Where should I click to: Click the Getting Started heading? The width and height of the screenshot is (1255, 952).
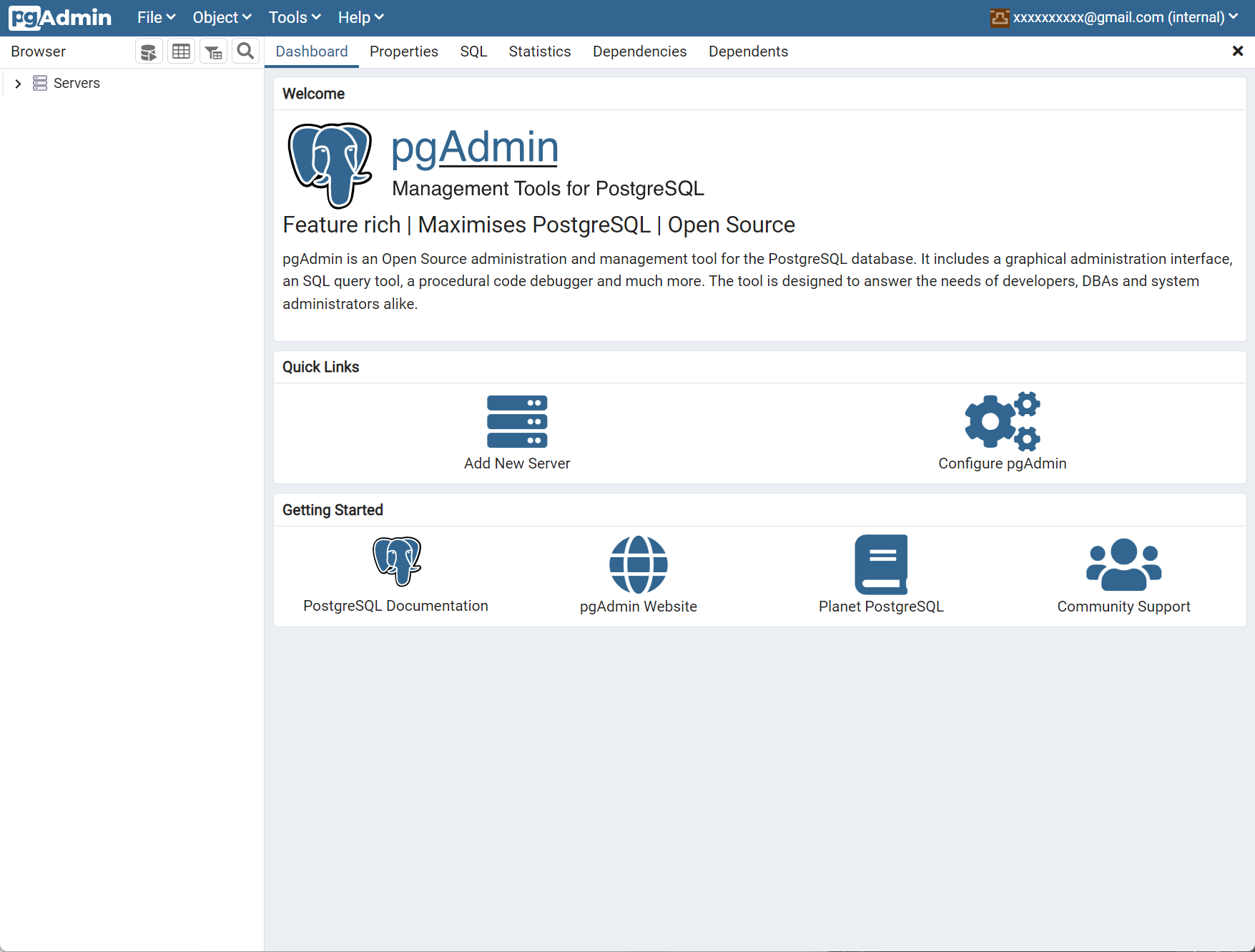pyautogui.click(x=333, y=510)
